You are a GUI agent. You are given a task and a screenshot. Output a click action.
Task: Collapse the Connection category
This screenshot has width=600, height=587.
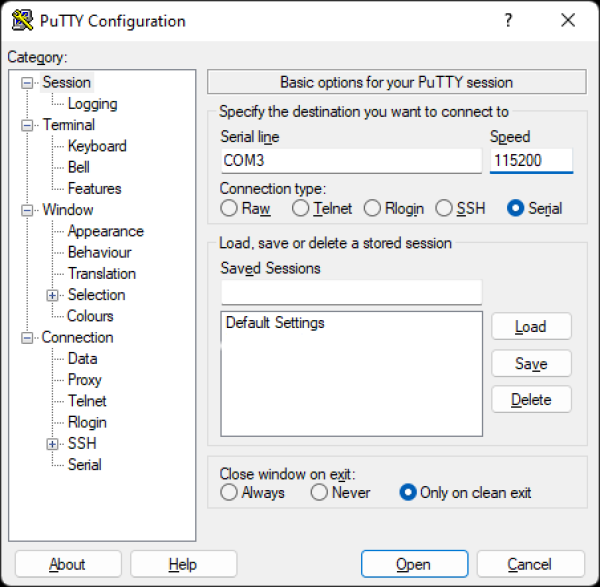coord(27,338)
